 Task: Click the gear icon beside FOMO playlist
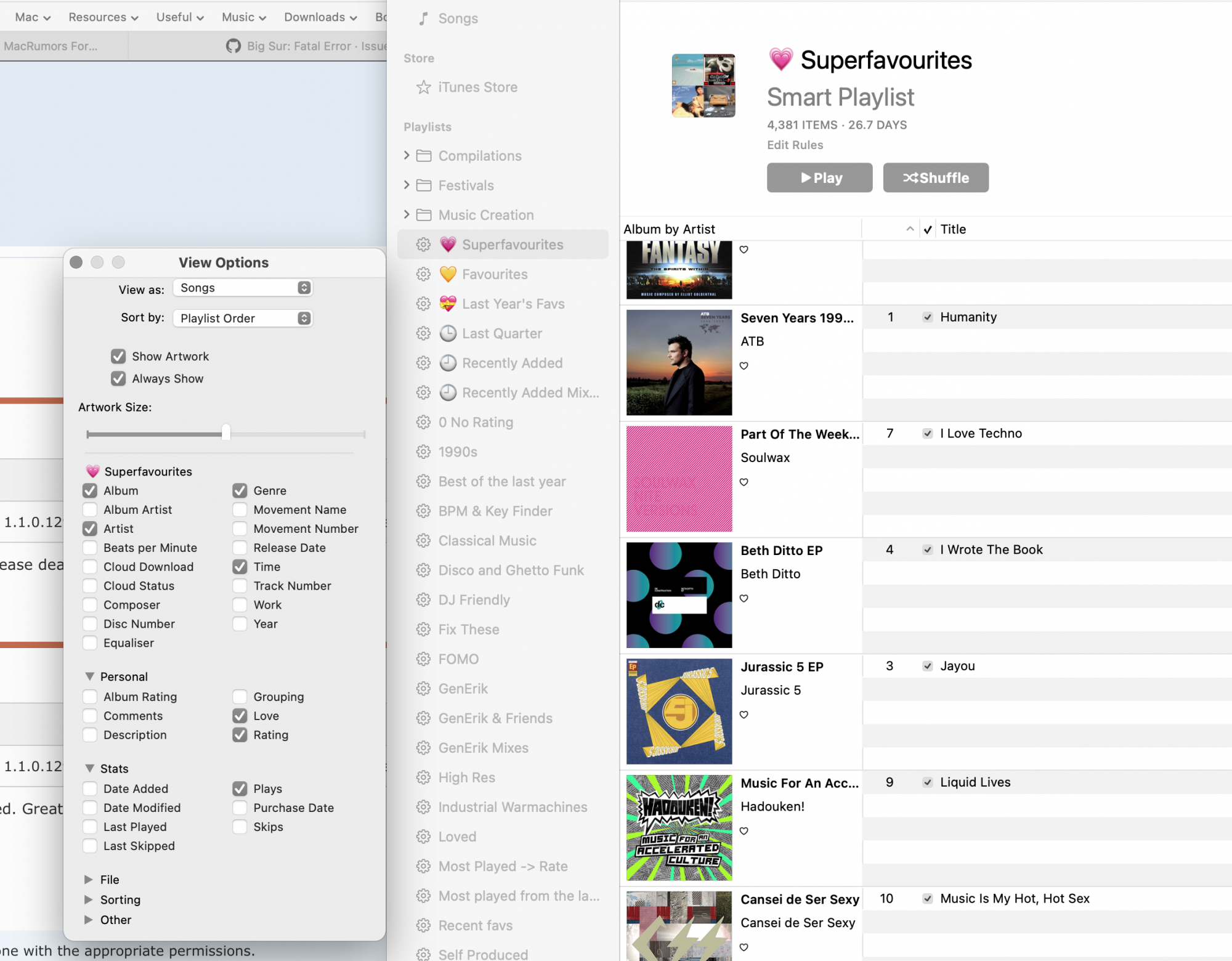click(423, 659)
